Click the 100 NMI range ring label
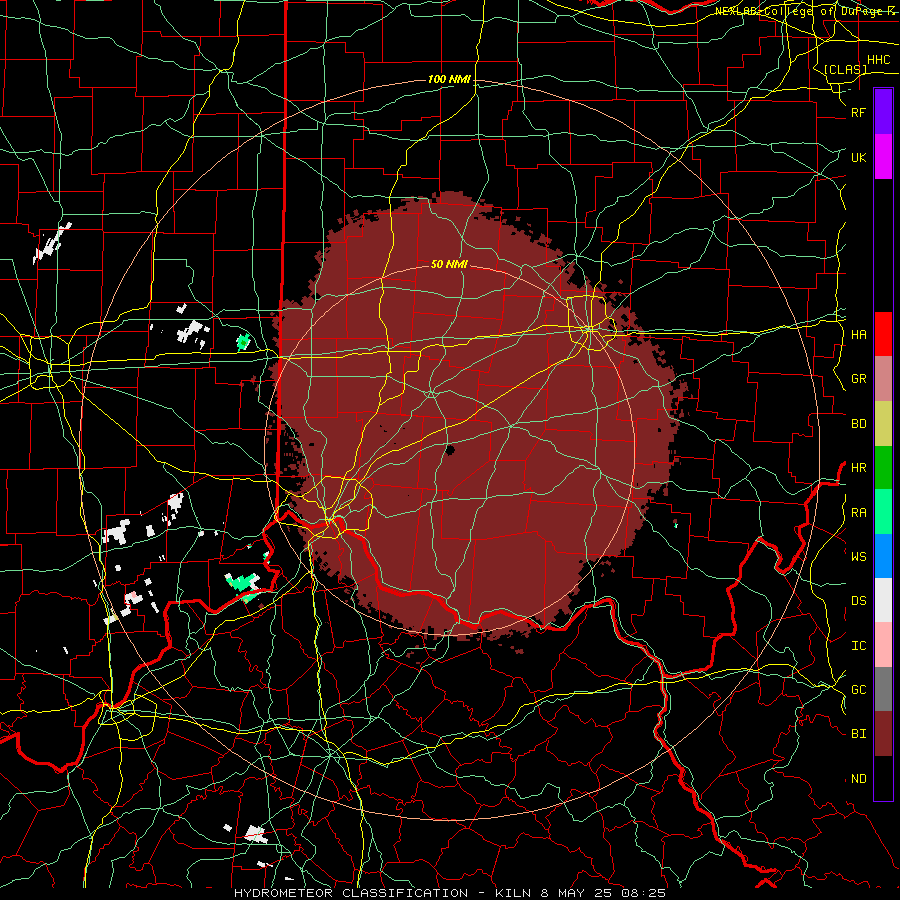The image size is (900, 900). 449,79
